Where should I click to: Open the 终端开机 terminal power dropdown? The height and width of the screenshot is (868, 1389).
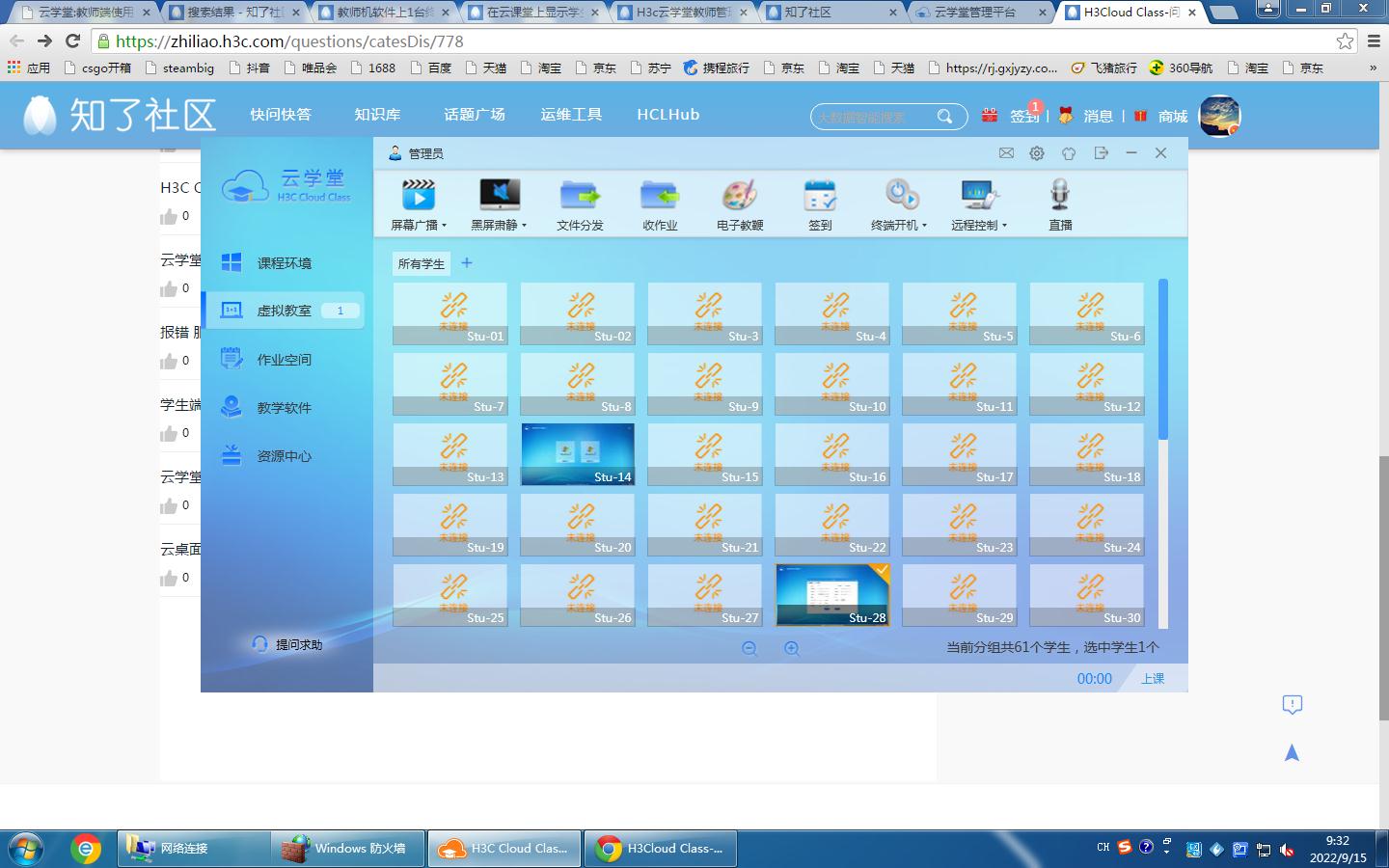pos(924,226)
